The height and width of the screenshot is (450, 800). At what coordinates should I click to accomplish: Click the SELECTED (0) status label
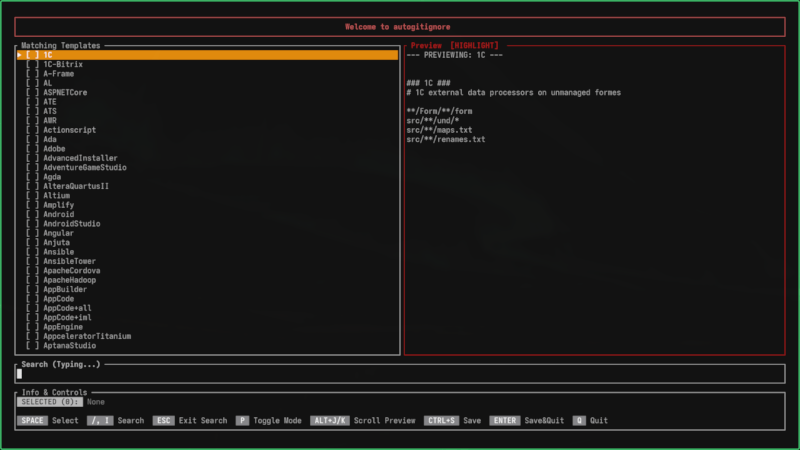click(x=50, y=402)
